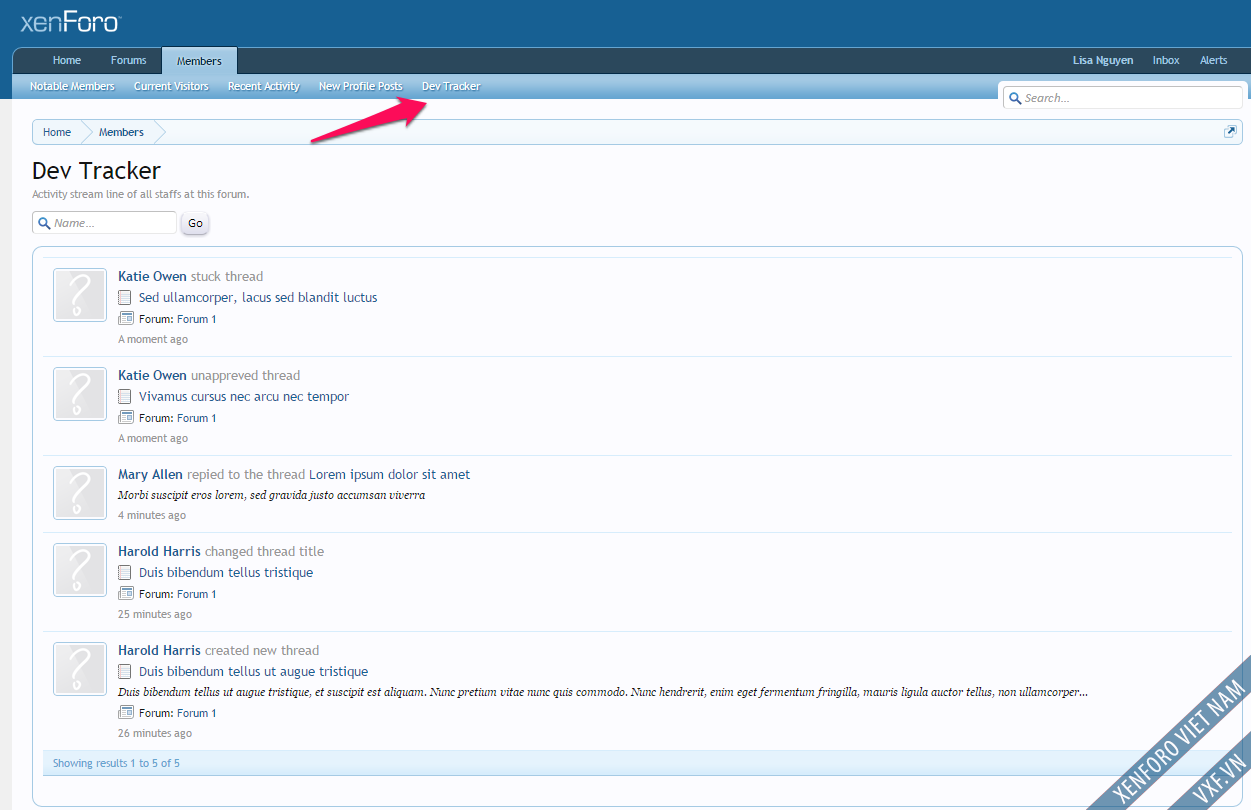Open the Dev Tracker link
Screen dimensions: 1251x810
pos(451,86)
